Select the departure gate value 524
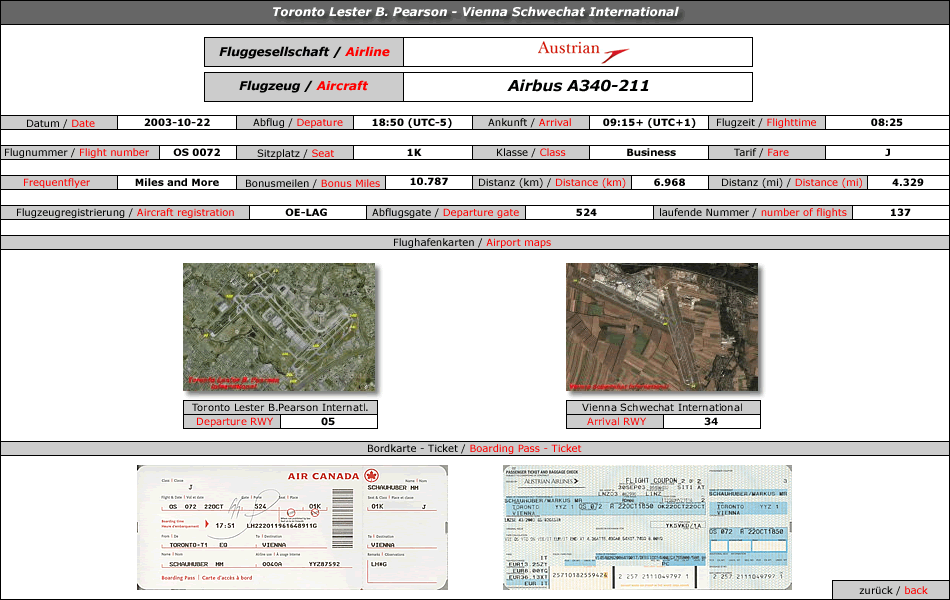950x600 pixels. point(586,212)
